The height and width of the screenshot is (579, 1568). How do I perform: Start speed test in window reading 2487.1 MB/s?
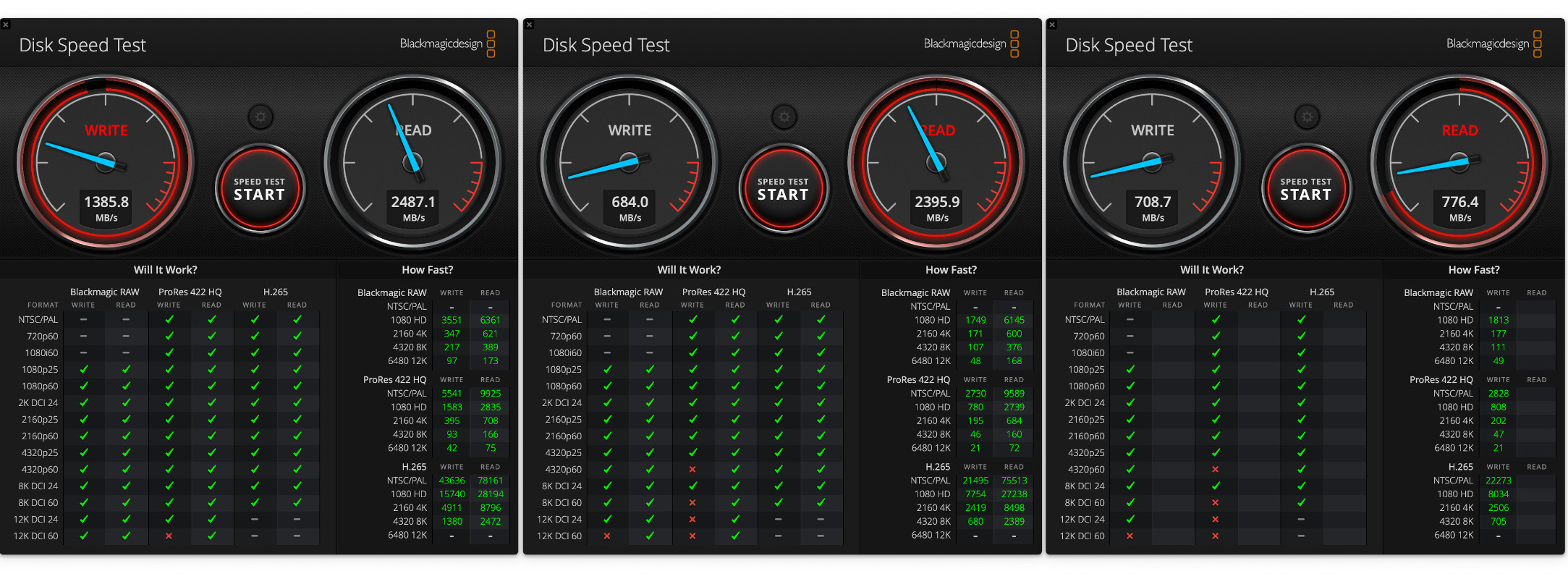click(260, 190)
